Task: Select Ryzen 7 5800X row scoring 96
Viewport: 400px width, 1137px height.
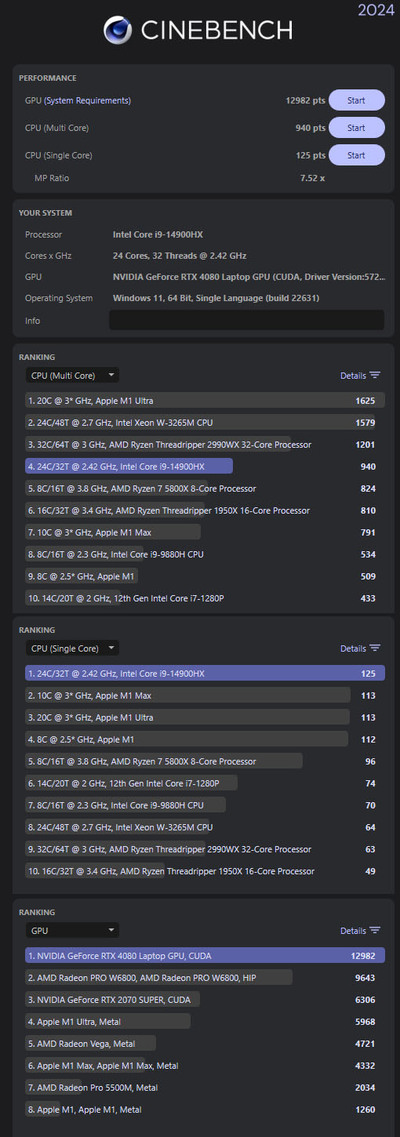Action: (205, 761)
